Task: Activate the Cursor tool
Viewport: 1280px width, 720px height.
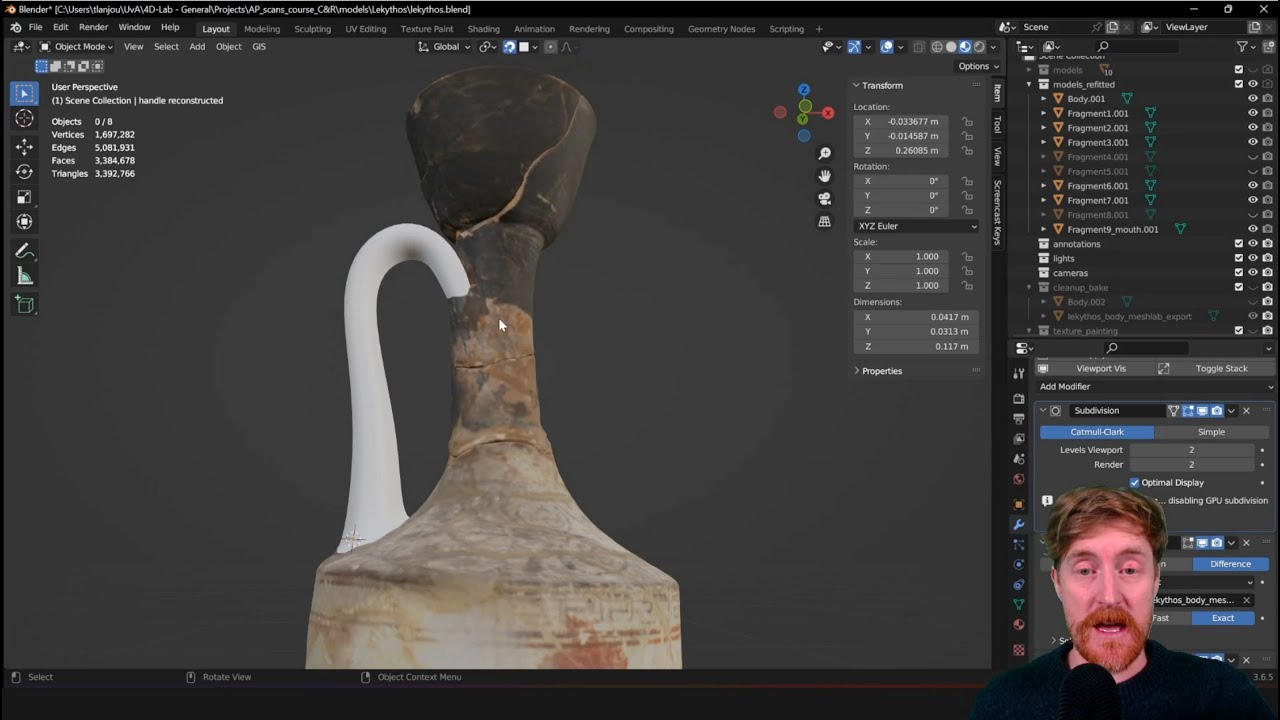Action: point(25,119)
